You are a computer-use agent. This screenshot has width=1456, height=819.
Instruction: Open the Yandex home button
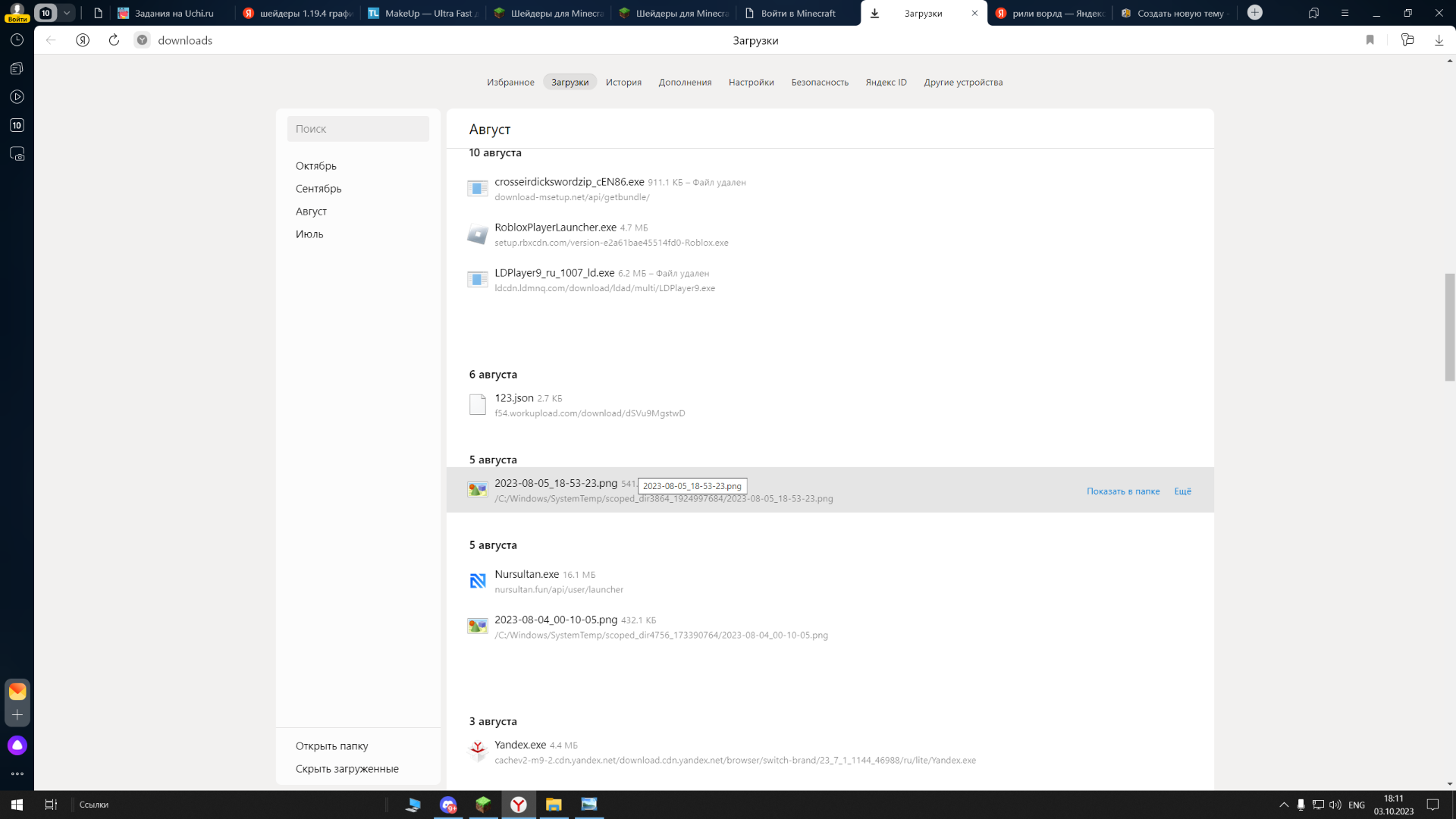(83, 40)
